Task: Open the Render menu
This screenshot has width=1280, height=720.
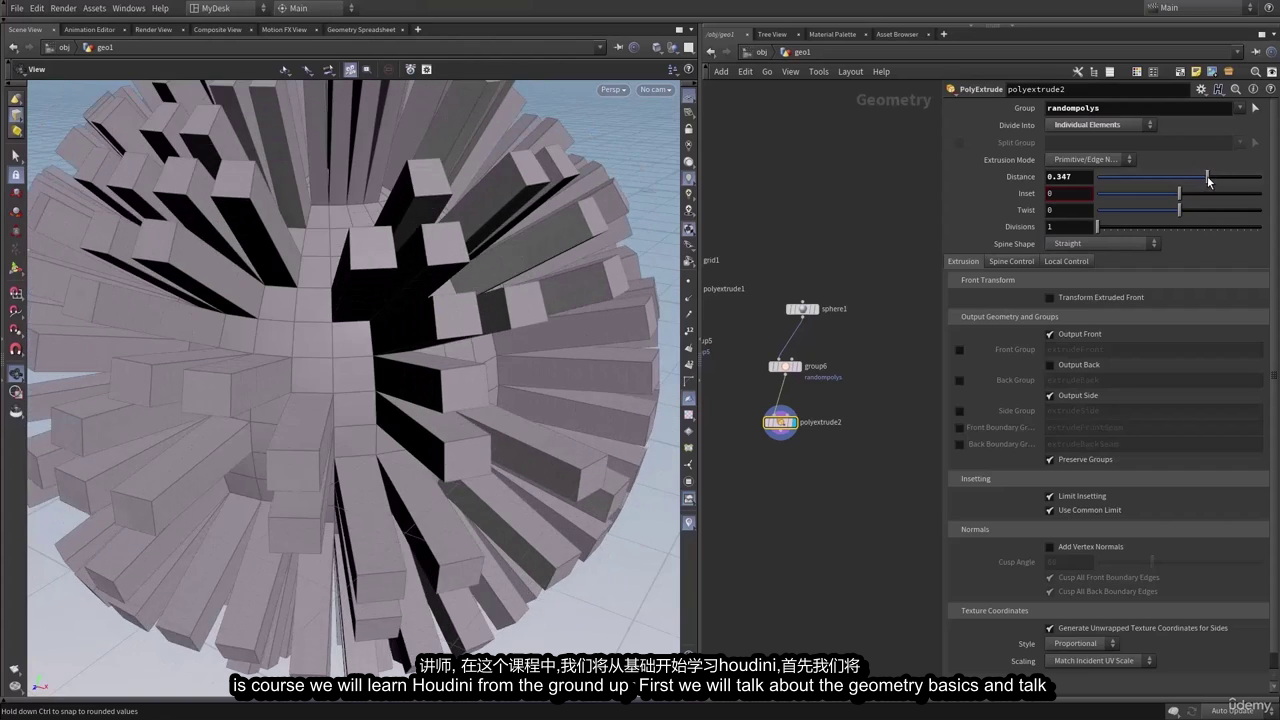Action: pyautogui.click(x=63, y=8)
